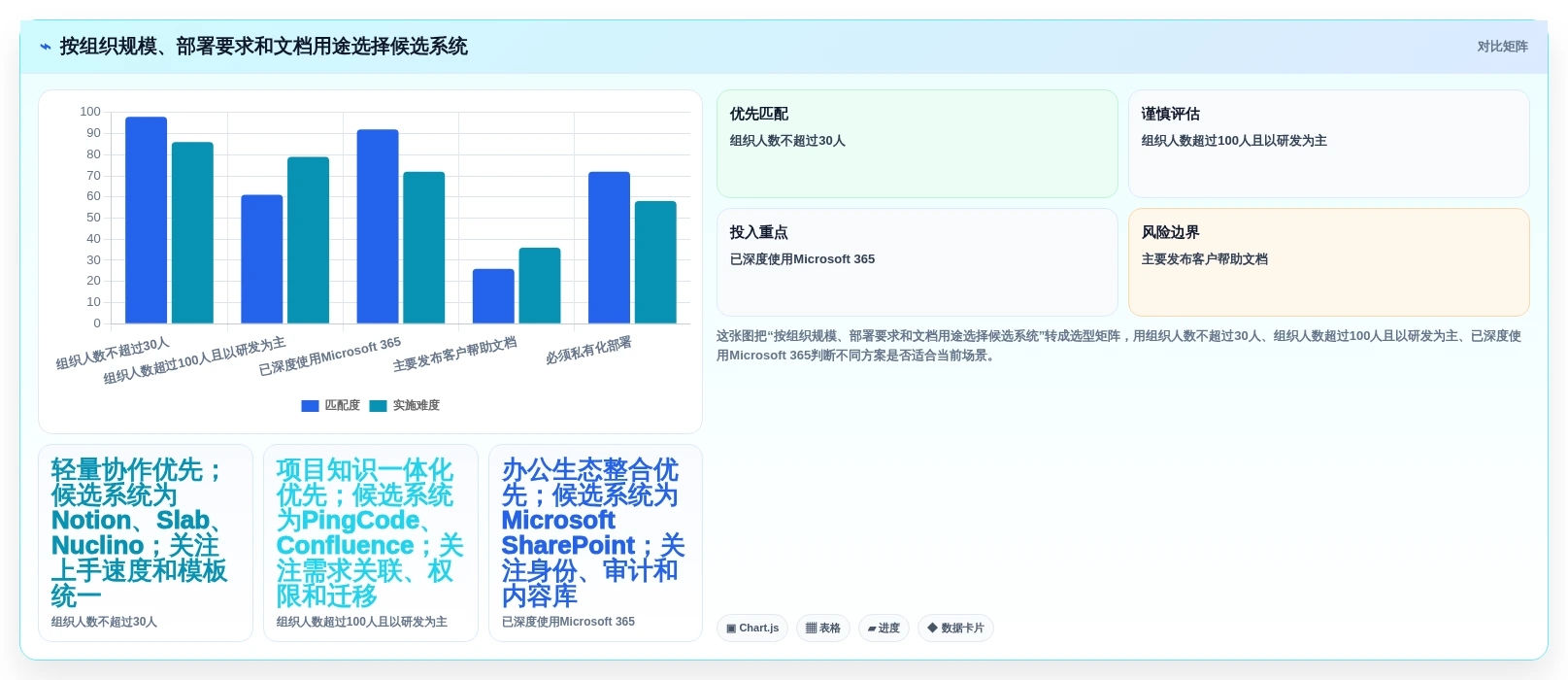
Task: Toggle the 匹配度 legend color swatch
Action: [x=310, y=406]
